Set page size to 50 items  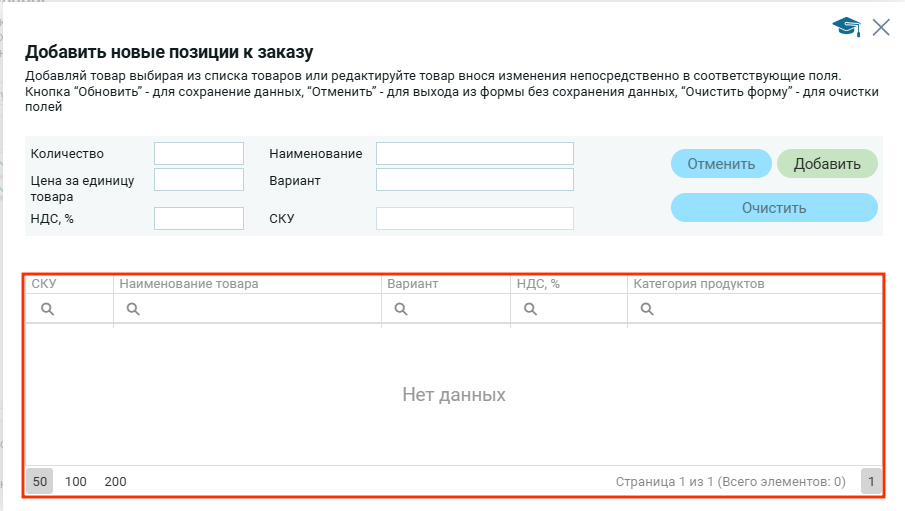tap(40, 482)
